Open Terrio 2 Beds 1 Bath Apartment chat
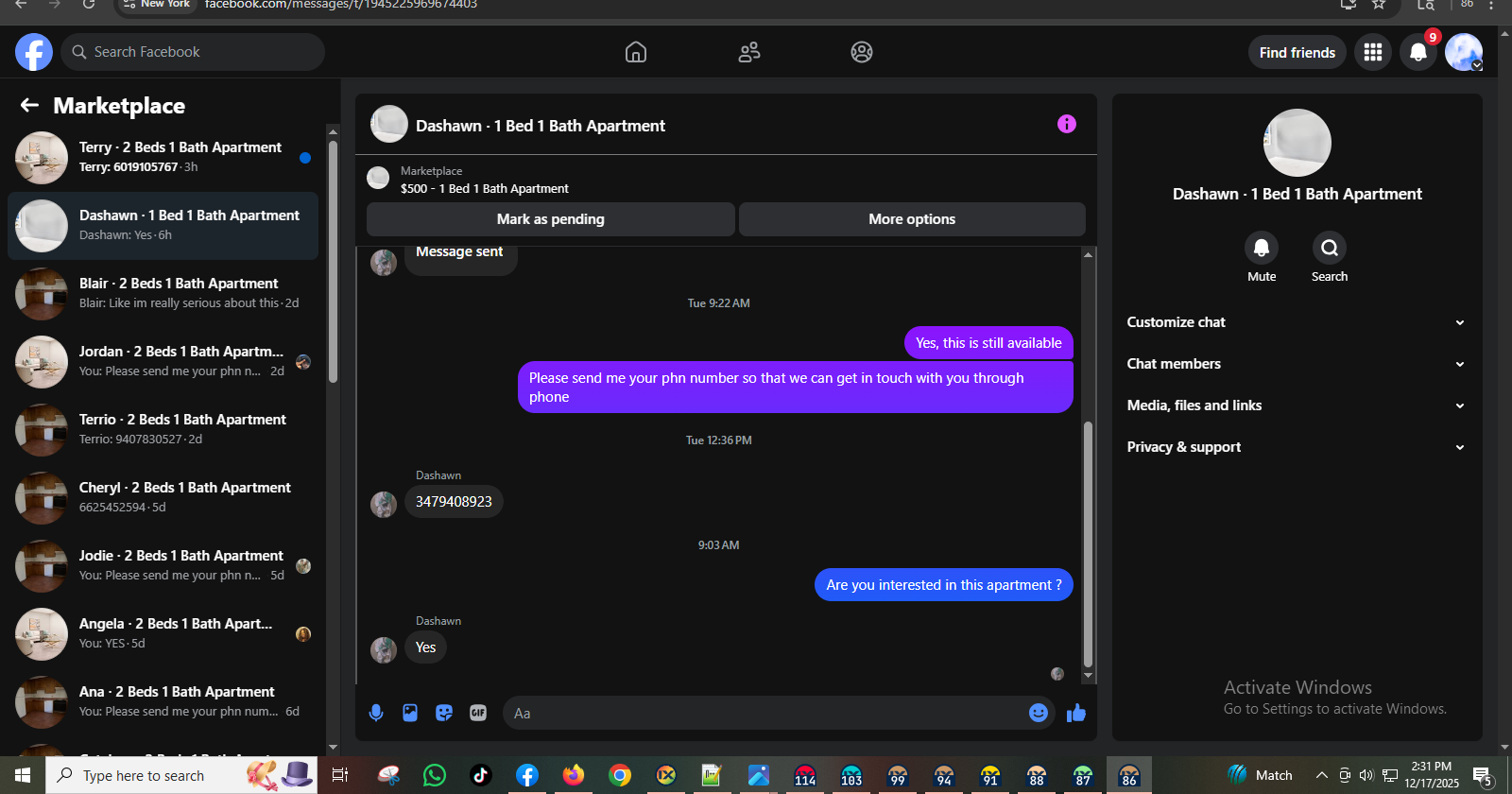 click(x=163, y=429)
